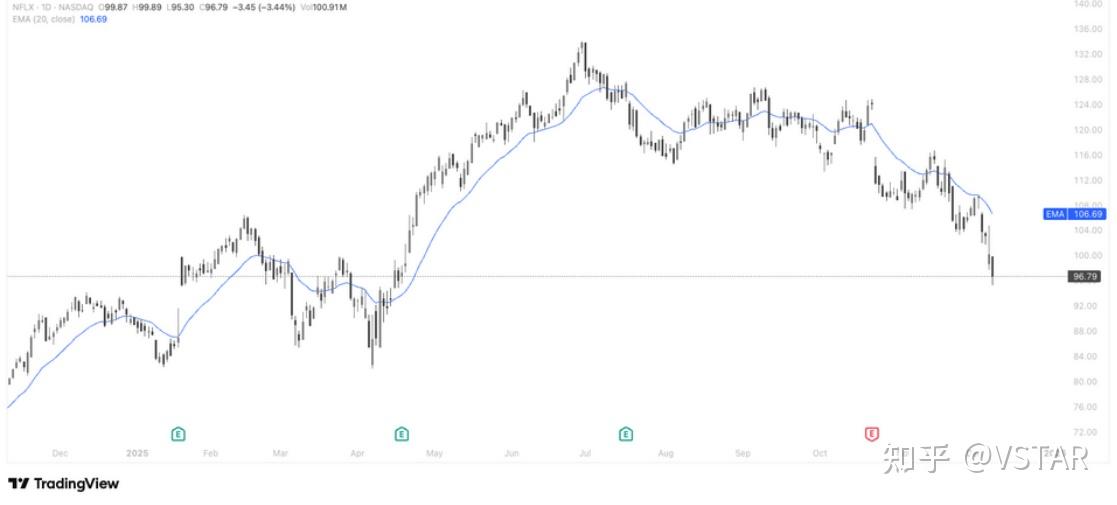Viewport: 1117px width, 505px height.
Task: Click the Sep label on the time axis
Action: [742, 453]
